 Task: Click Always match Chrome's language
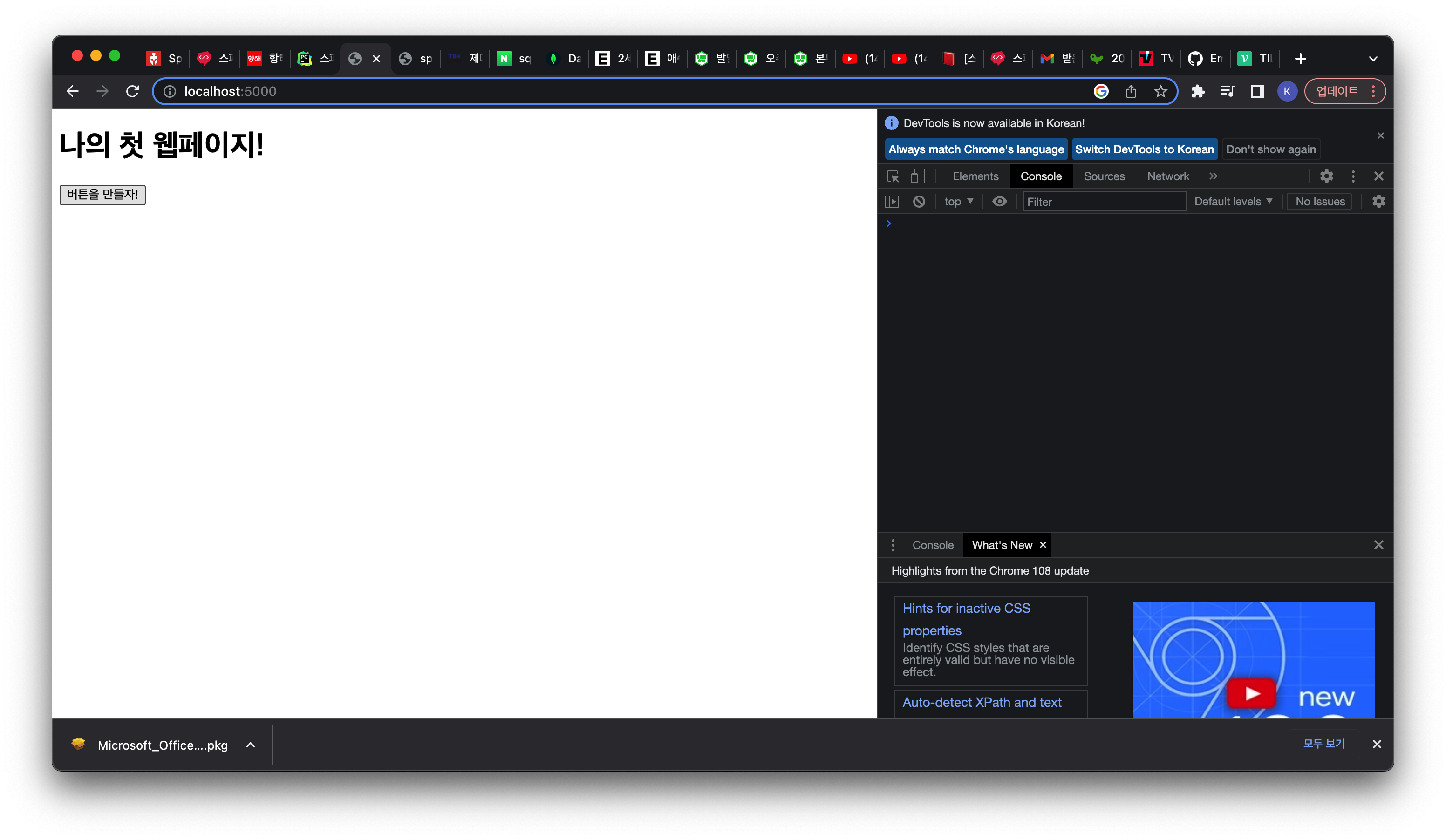pyautogui.click(x=975, y=149)
